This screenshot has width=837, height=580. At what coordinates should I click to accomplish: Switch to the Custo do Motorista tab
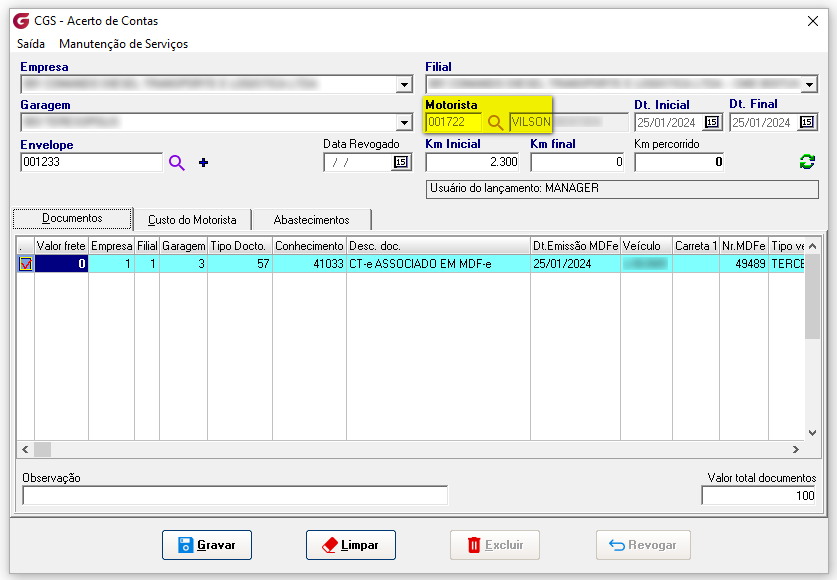click(x=192, y=220)
